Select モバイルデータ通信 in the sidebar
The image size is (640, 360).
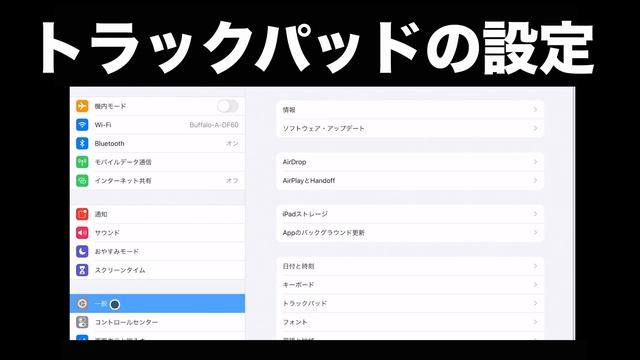158,162
